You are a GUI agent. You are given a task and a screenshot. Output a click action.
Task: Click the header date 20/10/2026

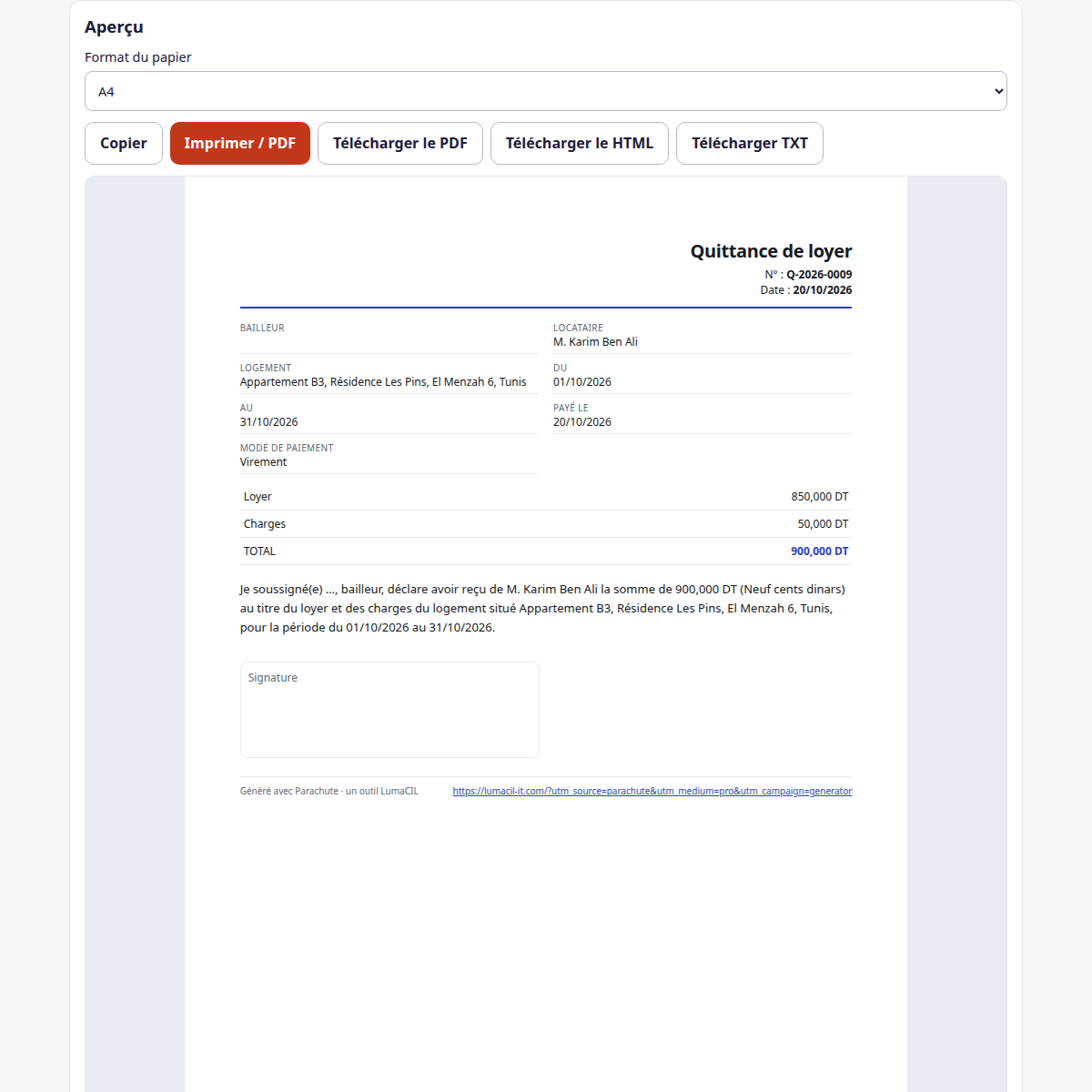[823, 290]
